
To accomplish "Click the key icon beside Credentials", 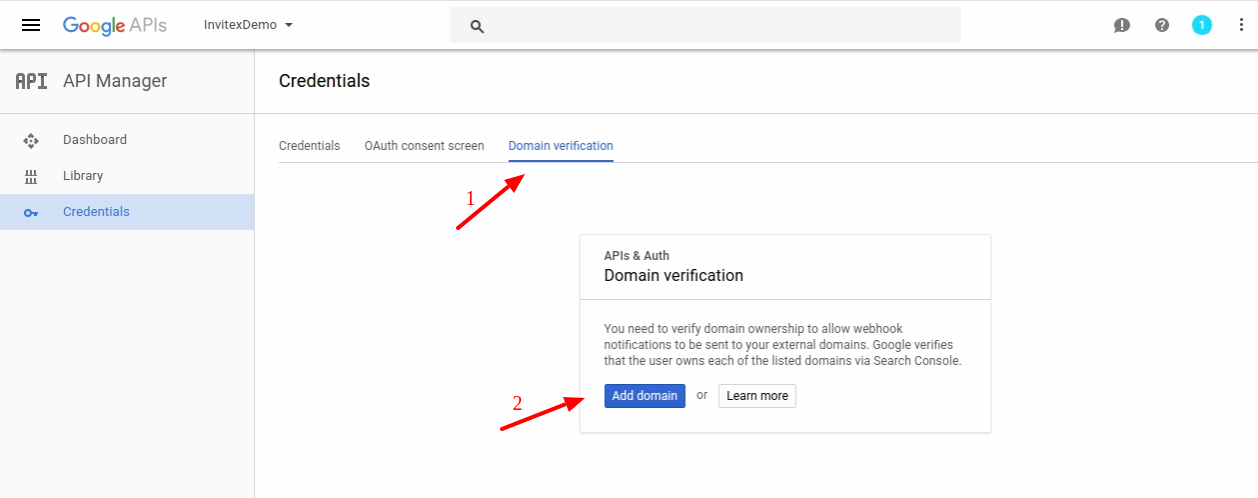I will tap(31, 213).
